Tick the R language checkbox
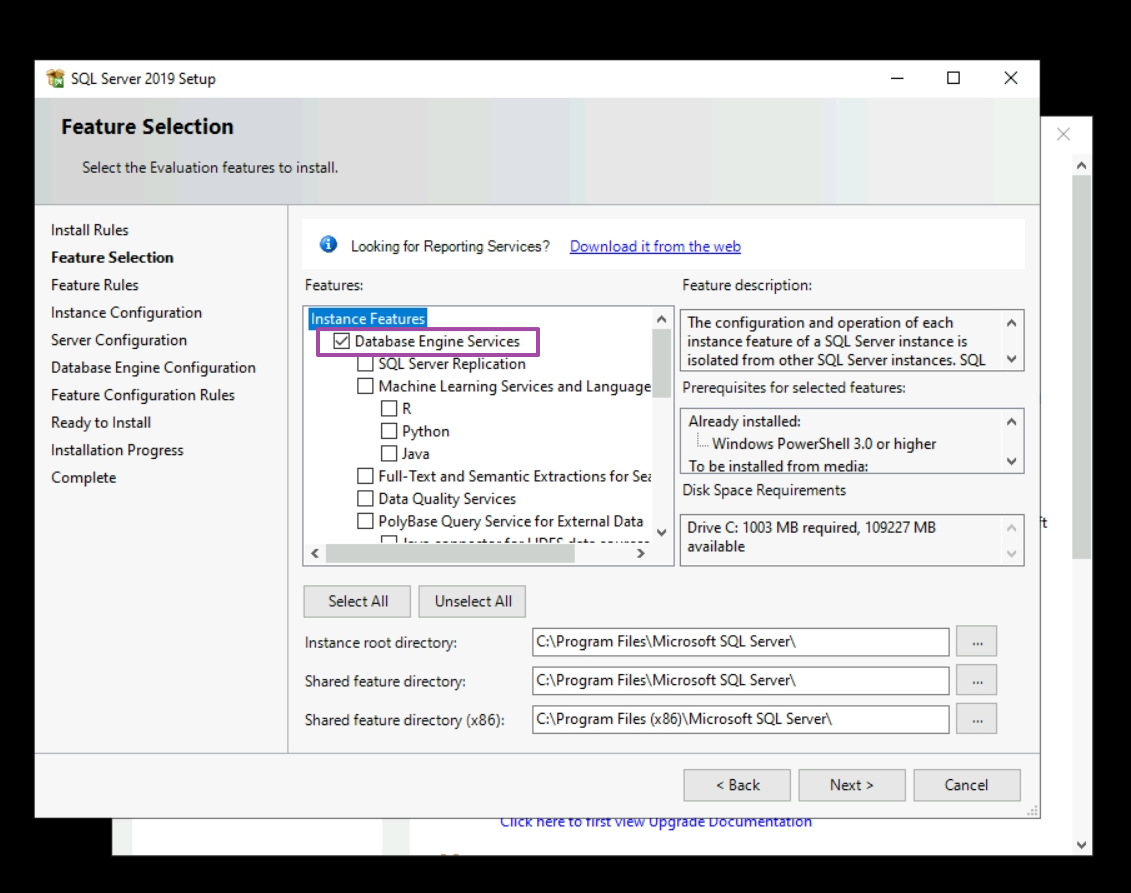1131x893 pixels. click(389, 408)
